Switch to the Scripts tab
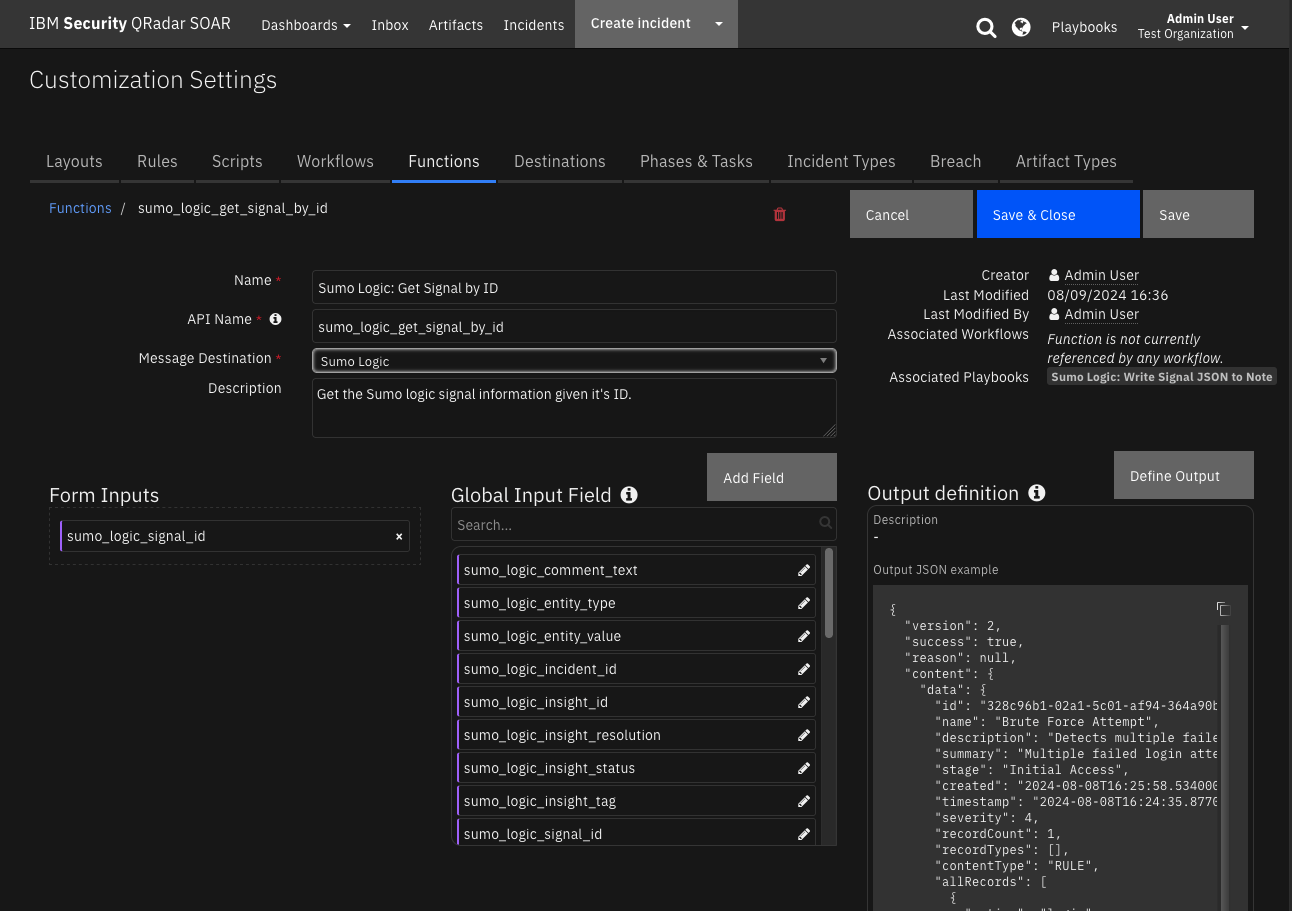The image size is (1292, 911). coord(237,161)
